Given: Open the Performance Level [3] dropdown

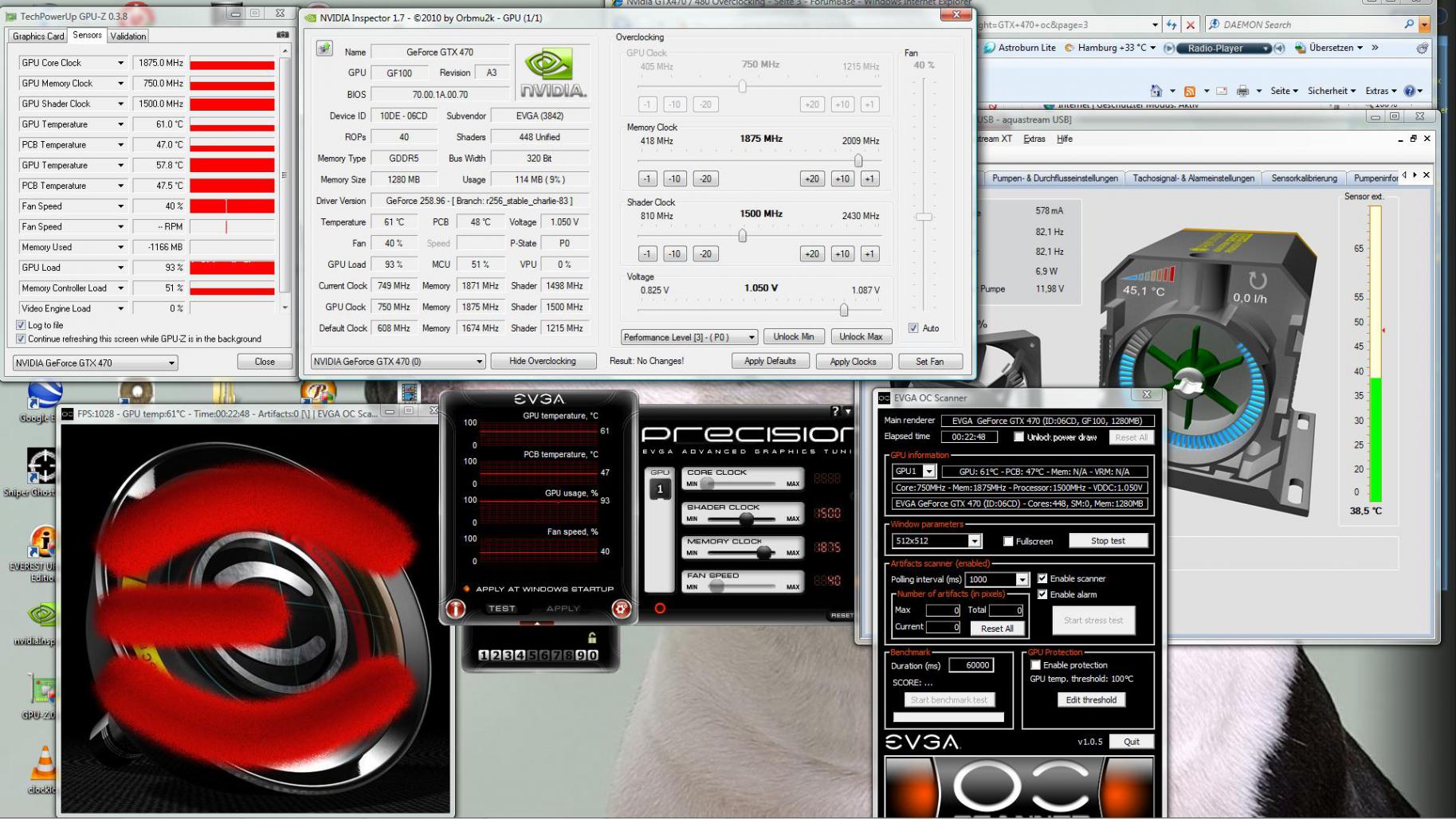Looking at the screenshot, I should (689, 337).
